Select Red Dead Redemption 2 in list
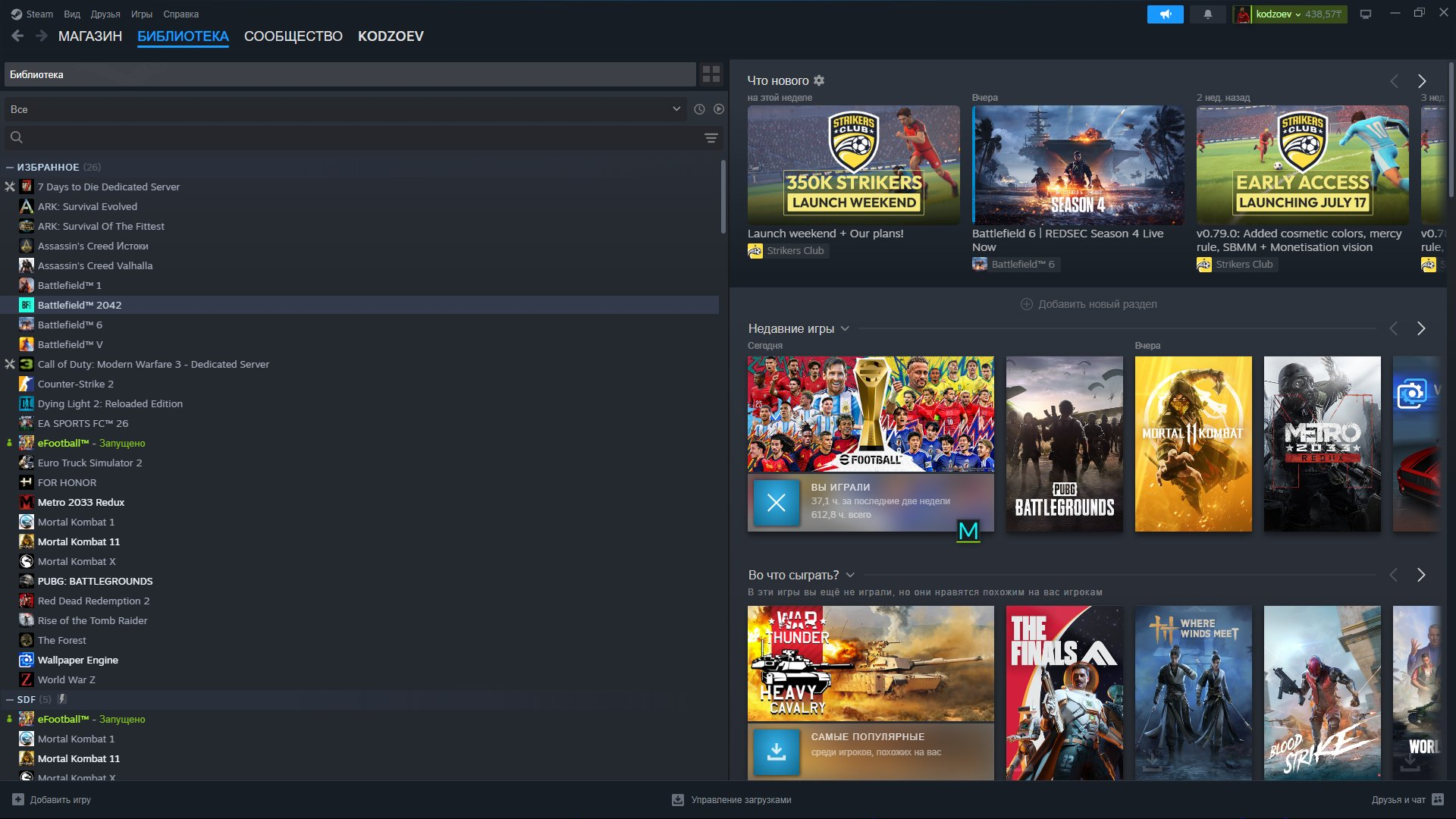The width and height of the screenshot is (1456, 819). [x=93, y=601]
